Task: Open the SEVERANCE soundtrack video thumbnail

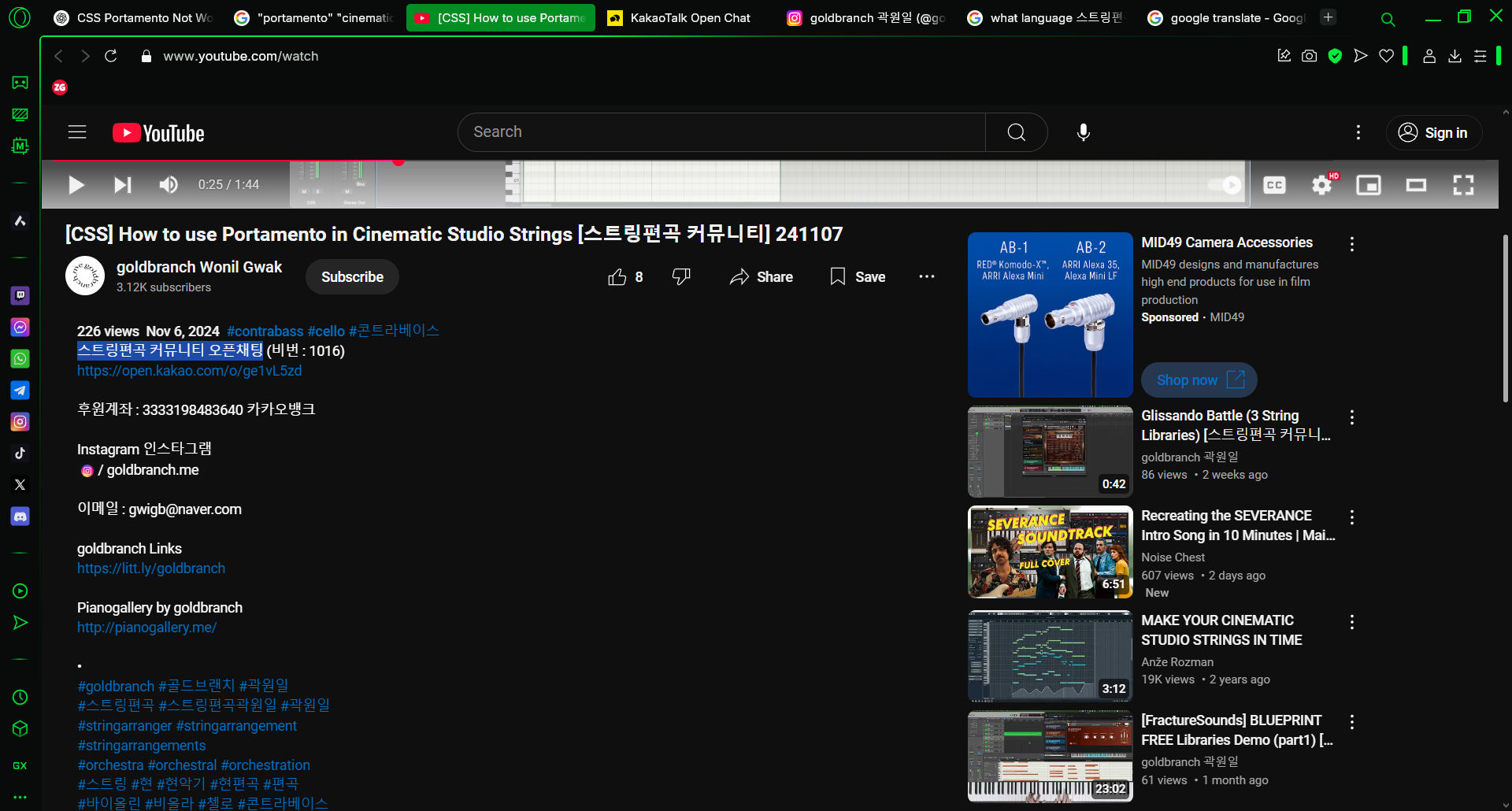Action: point(1051,552)
